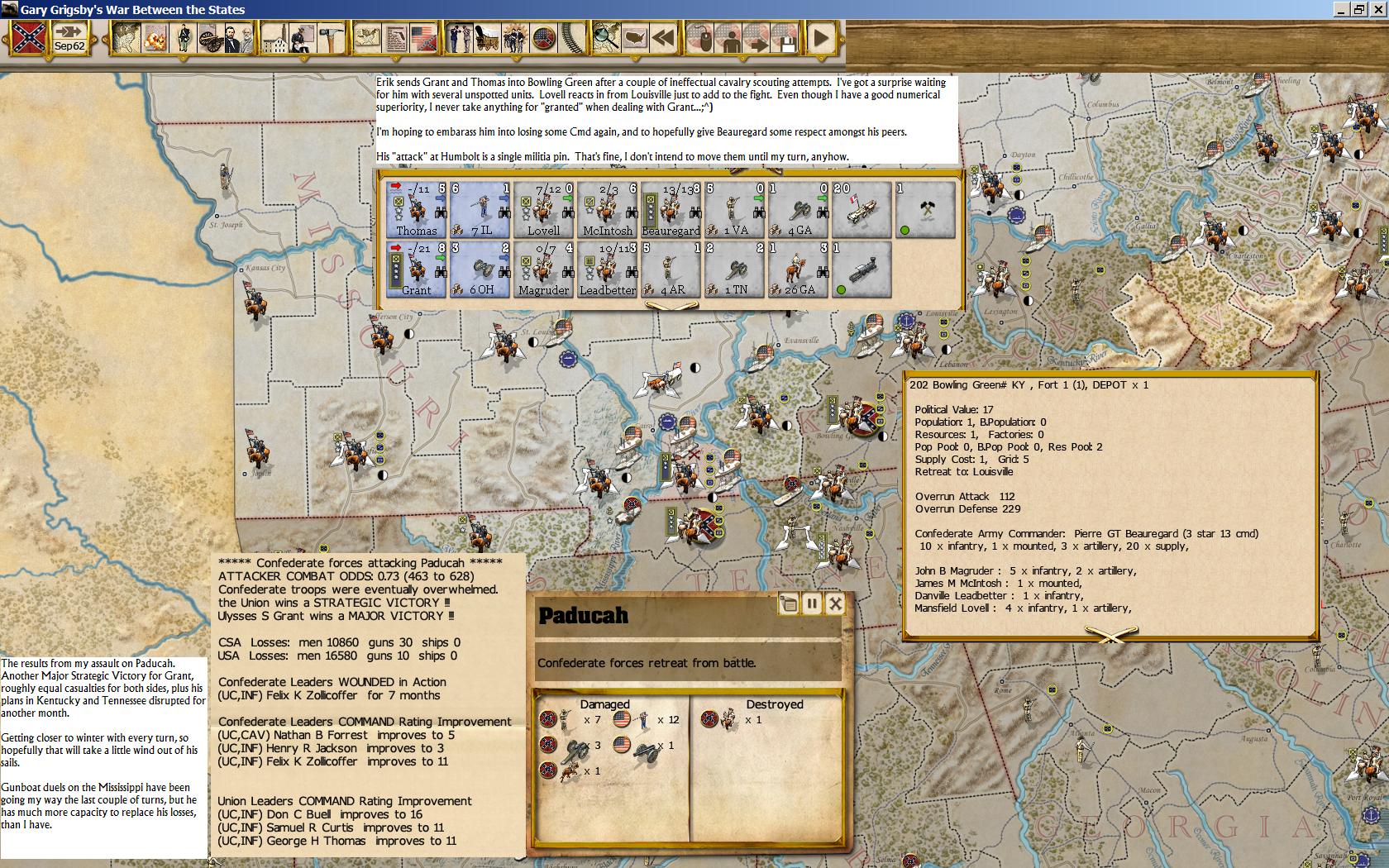Click the Confederate infantry damaged x 7 entry
Screen dimensions: 1389x868
point(570,720)
